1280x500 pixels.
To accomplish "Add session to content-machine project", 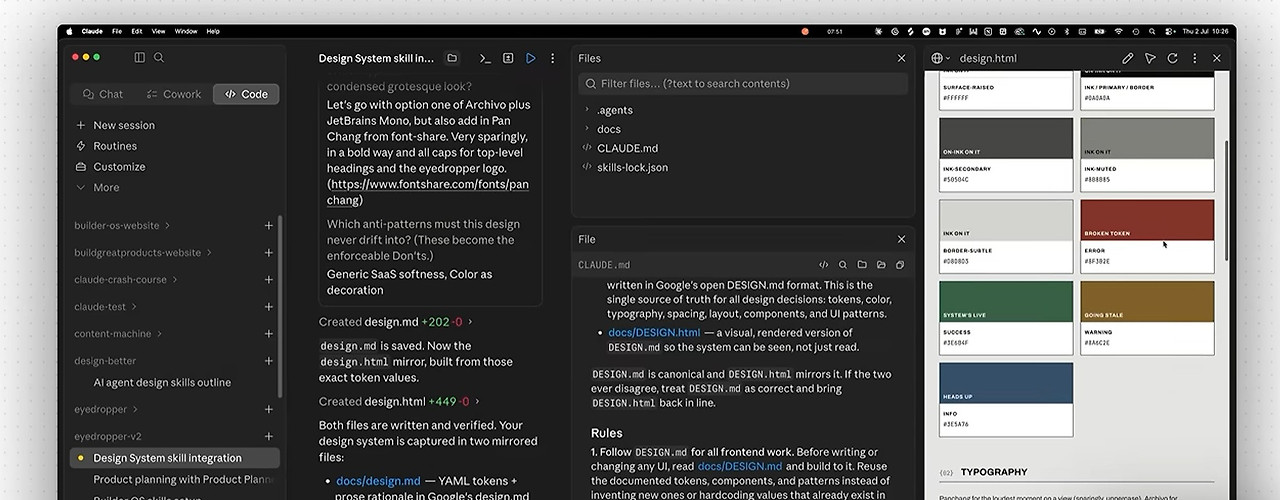I will (268, 334).
